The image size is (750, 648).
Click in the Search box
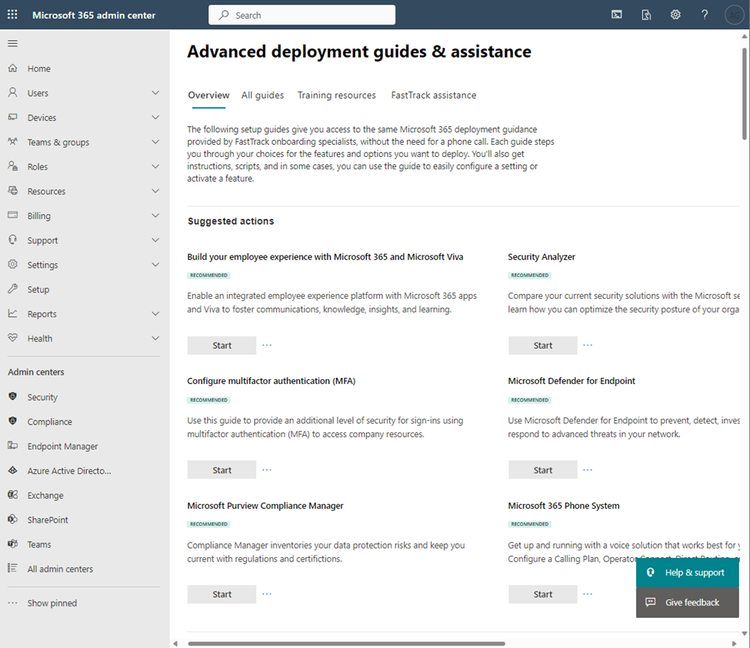tap(302, 15)
